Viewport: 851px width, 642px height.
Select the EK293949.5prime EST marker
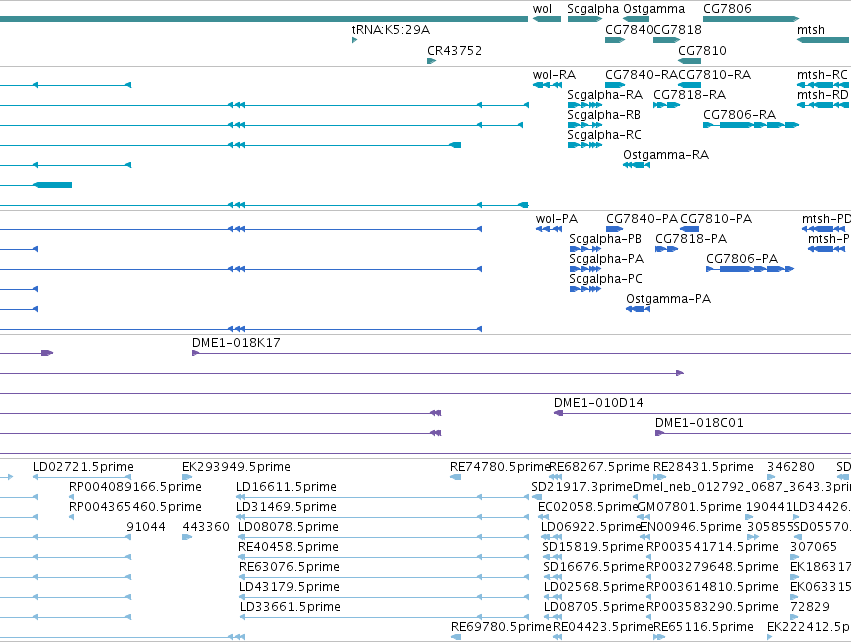pos(187,477)
